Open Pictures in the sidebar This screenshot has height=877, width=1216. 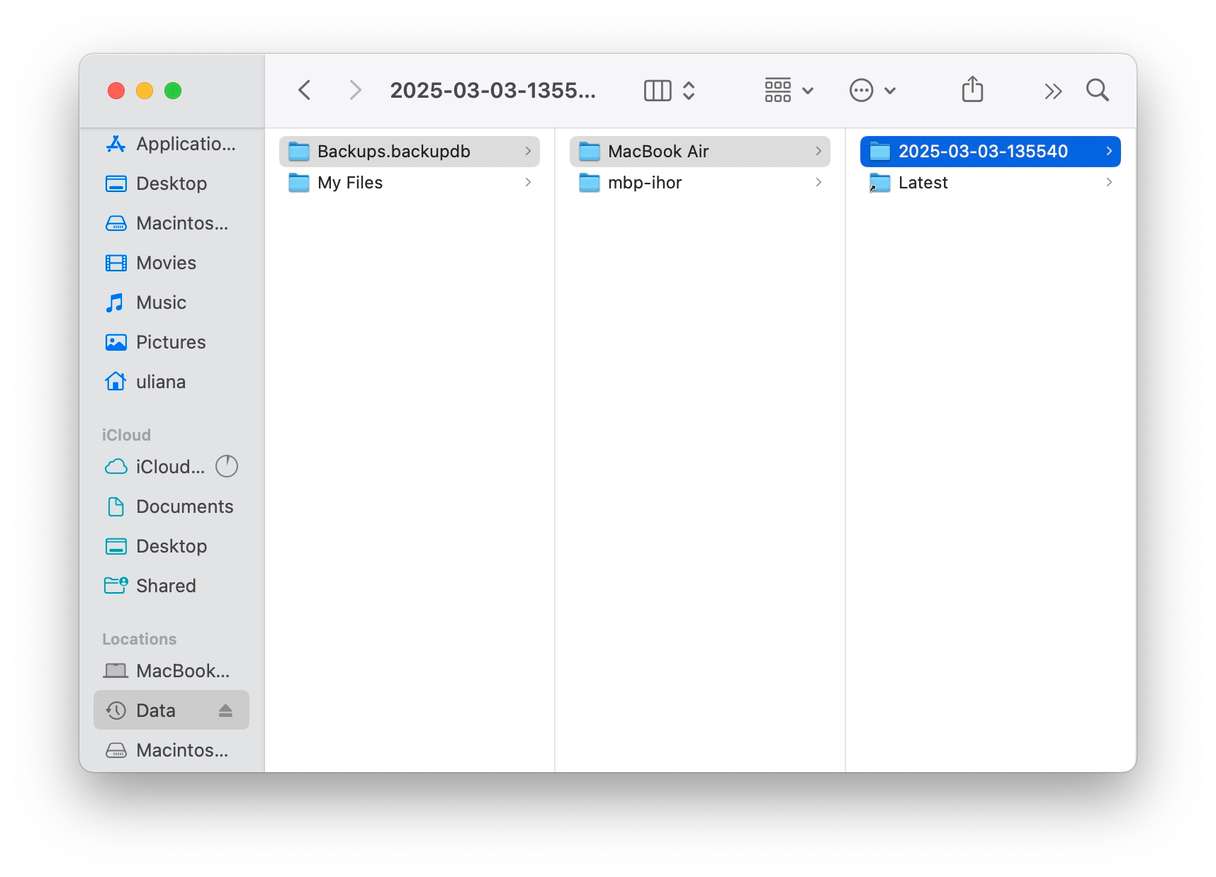tap(171, 342)
